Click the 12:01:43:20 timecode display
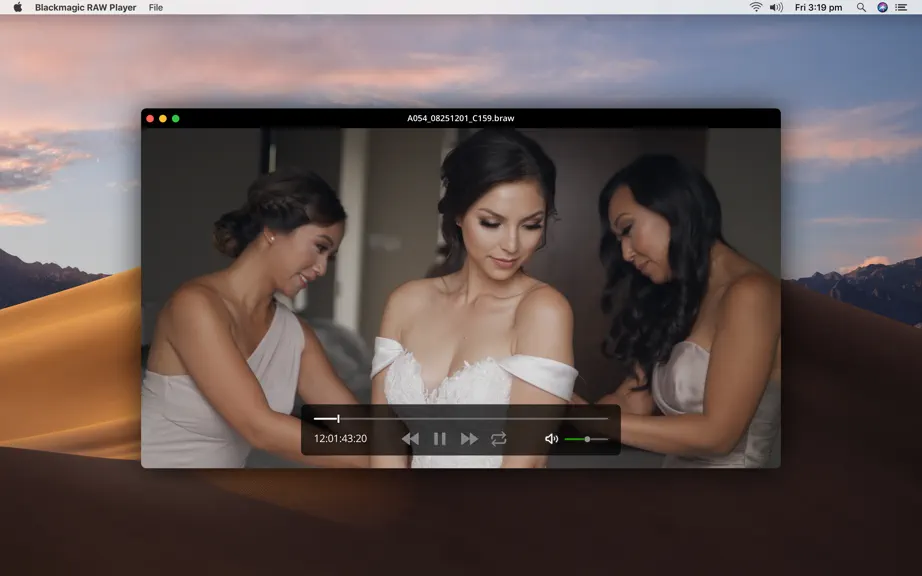Screen dimensions: 922x576 [340, 438]
